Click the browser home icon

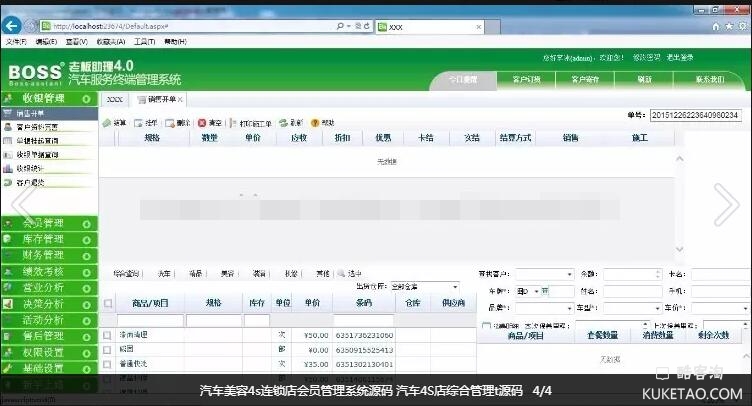(x=716, y=26)
